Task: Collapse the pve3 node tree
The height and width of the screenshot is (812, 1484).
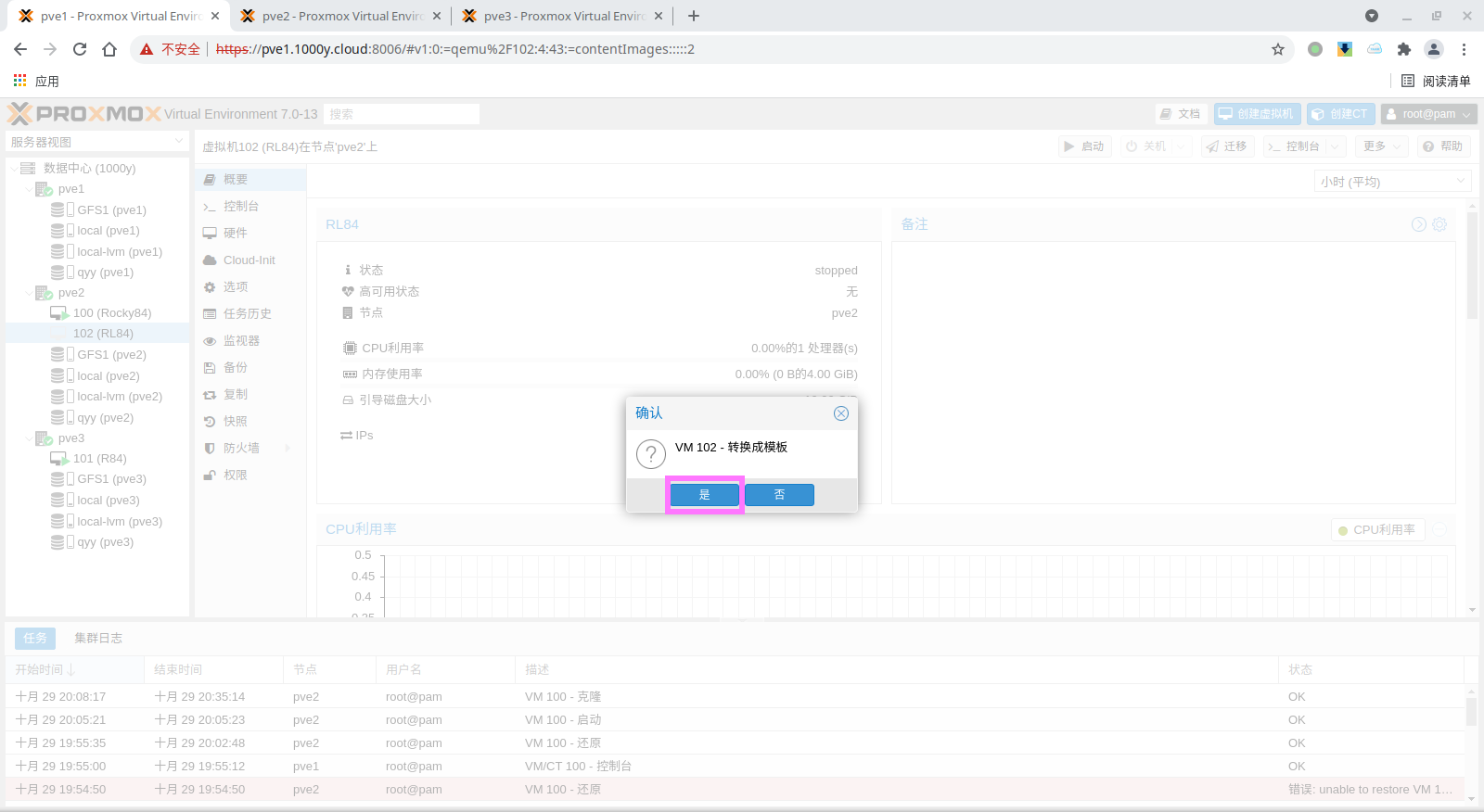Action: pos(29,438)
